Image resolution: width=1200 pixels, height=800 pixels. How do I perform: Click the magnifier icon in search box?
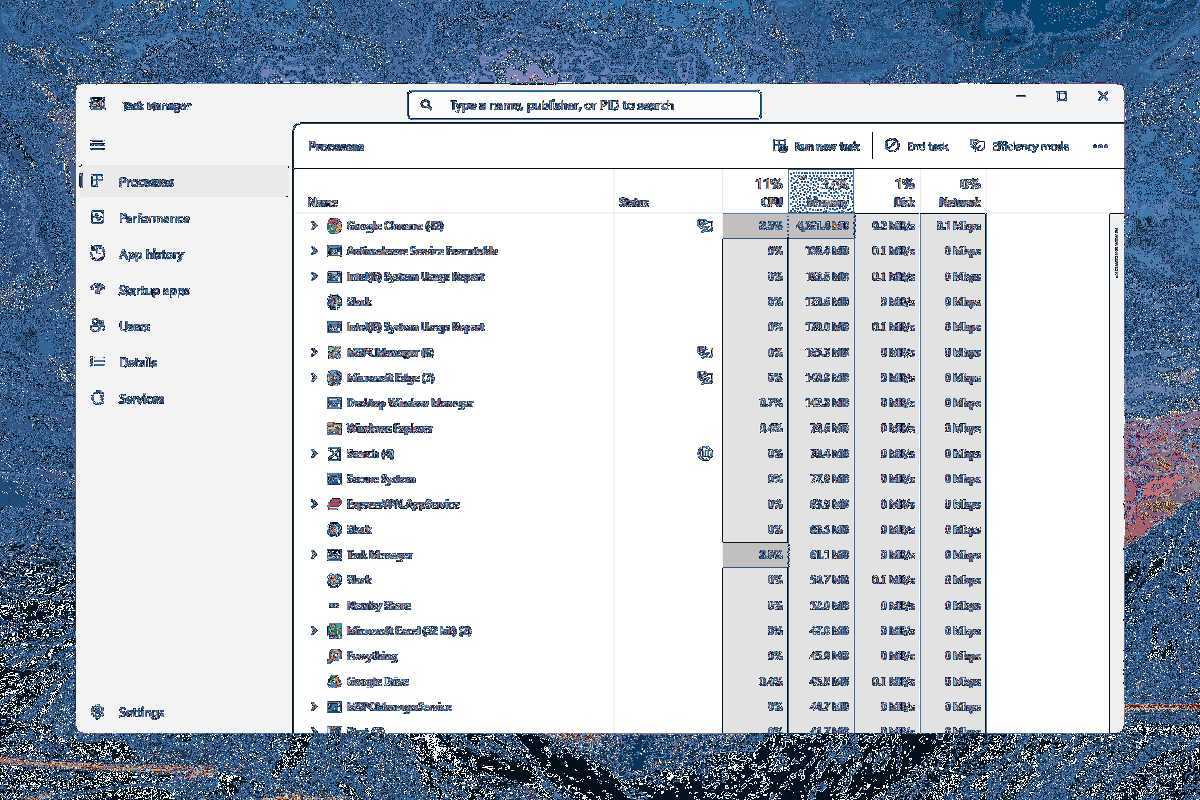click(x=426, y=105)
